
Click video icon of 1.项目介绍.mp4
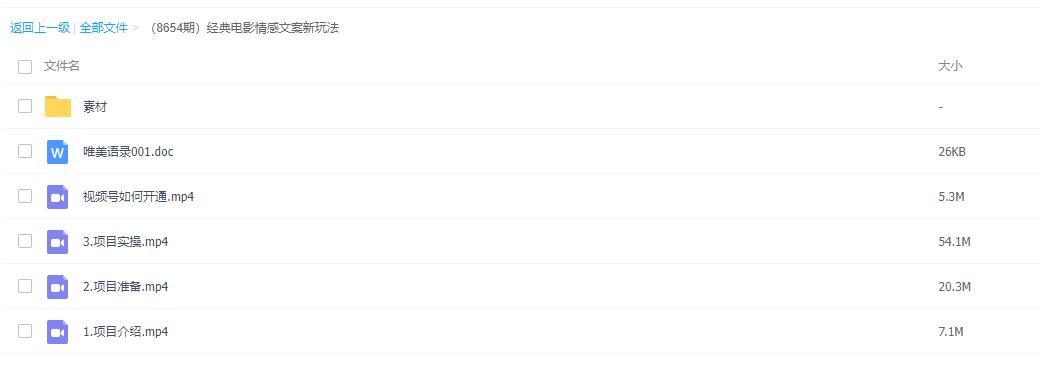[x=58, y=332]
